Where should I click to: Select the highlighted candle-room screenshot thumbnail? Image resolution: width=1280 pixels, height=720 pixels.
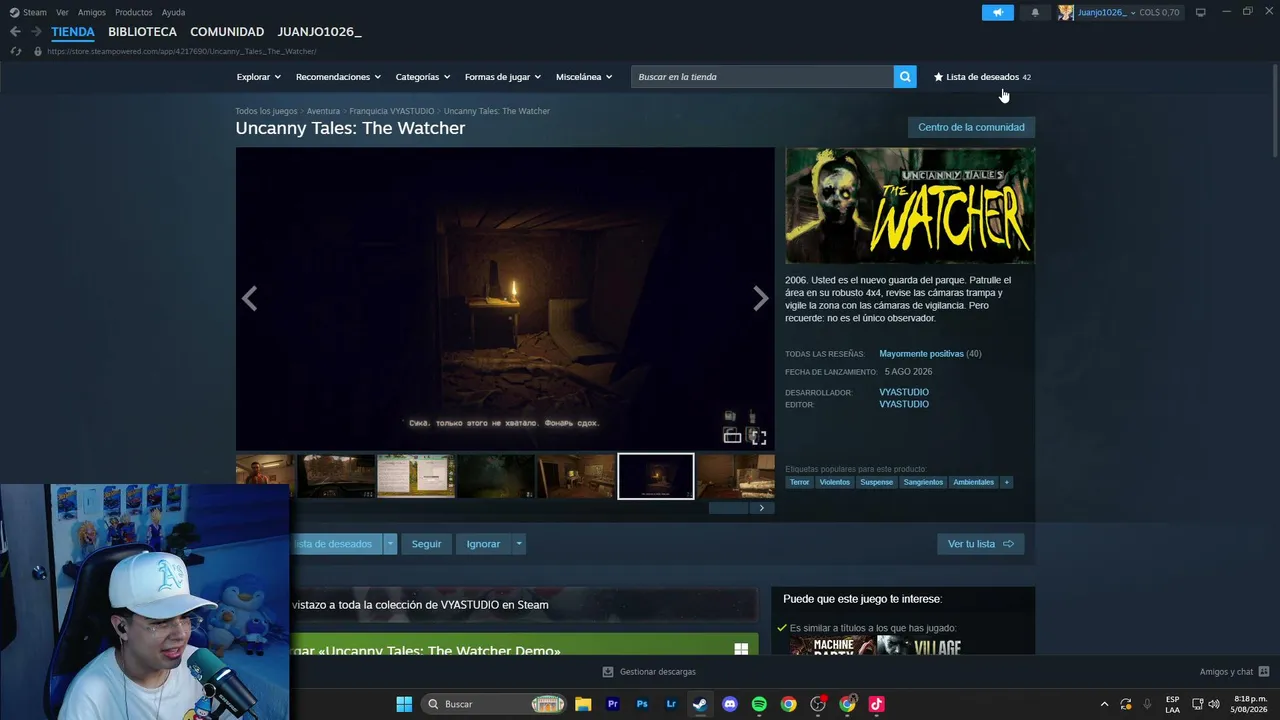656,476
